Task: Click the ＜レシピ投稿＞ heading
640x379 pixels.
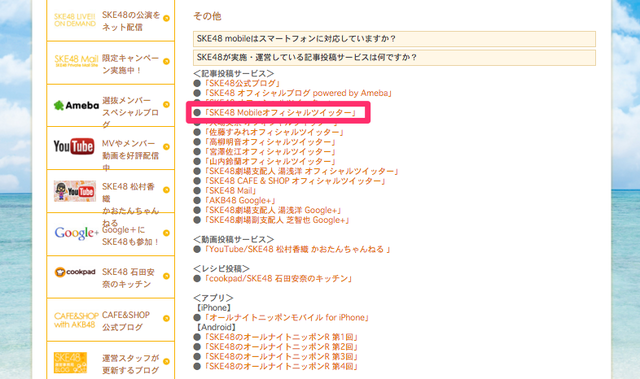Action: 222,269
